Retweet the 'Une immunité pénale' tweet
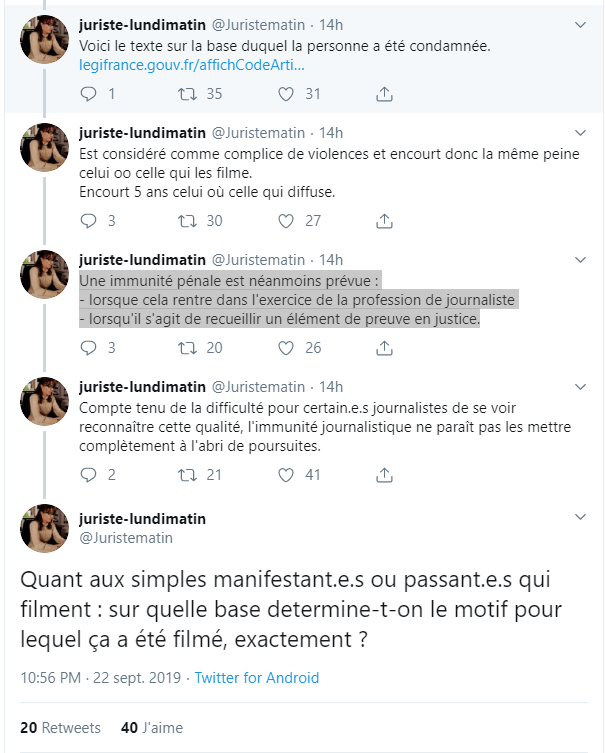This screenshot has width=605, height=753. coord(186,348)
